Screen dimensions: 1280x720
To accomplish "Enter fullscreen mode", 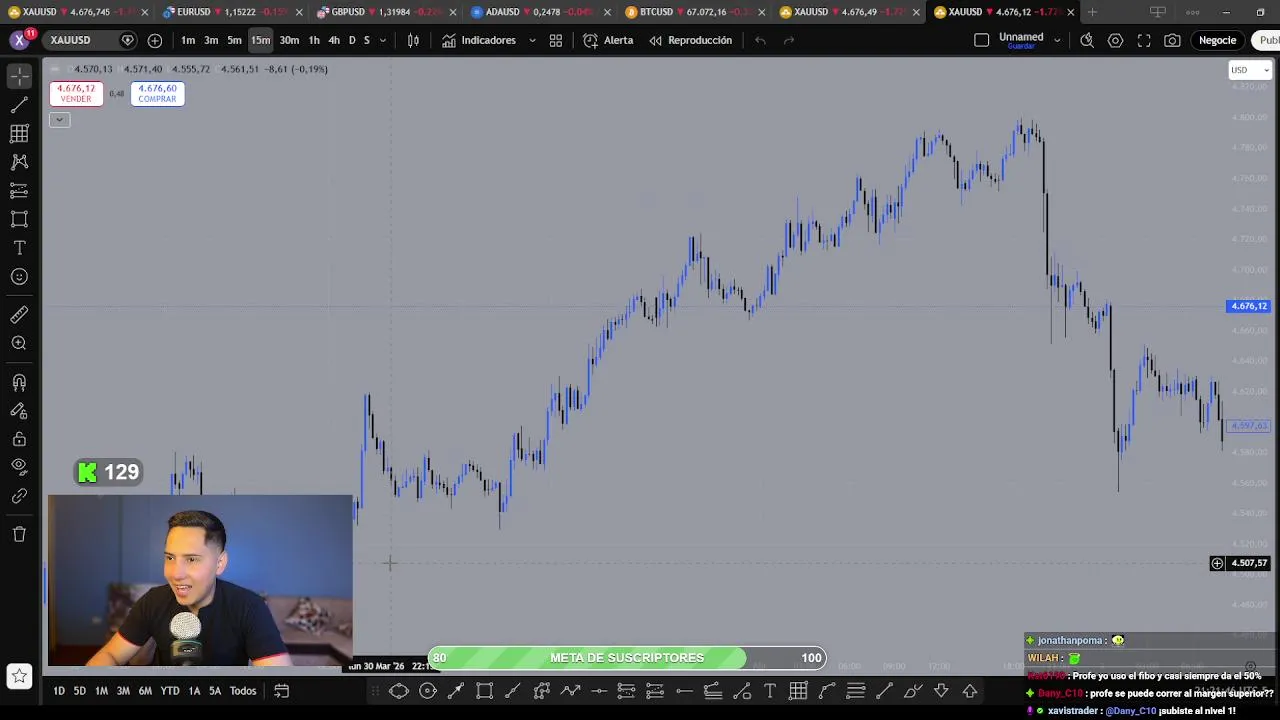I will pyautogui.click(x=1144, y=40).
